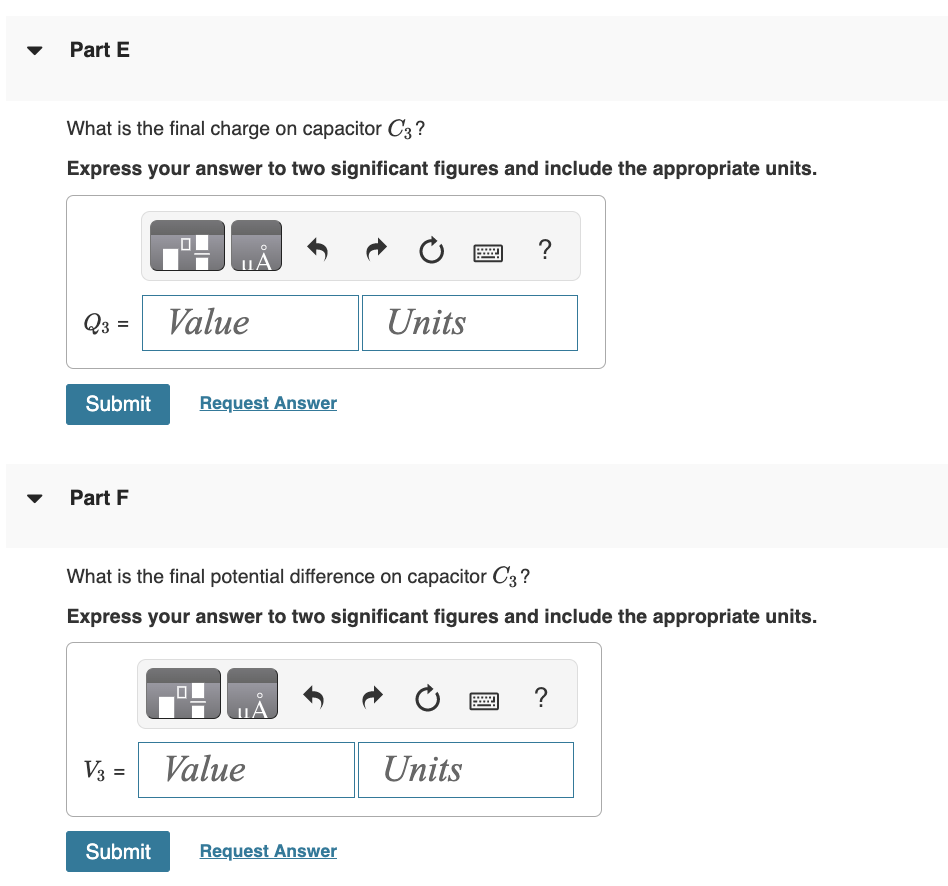Open the units symbol palette in Part E

click(256, 245)
